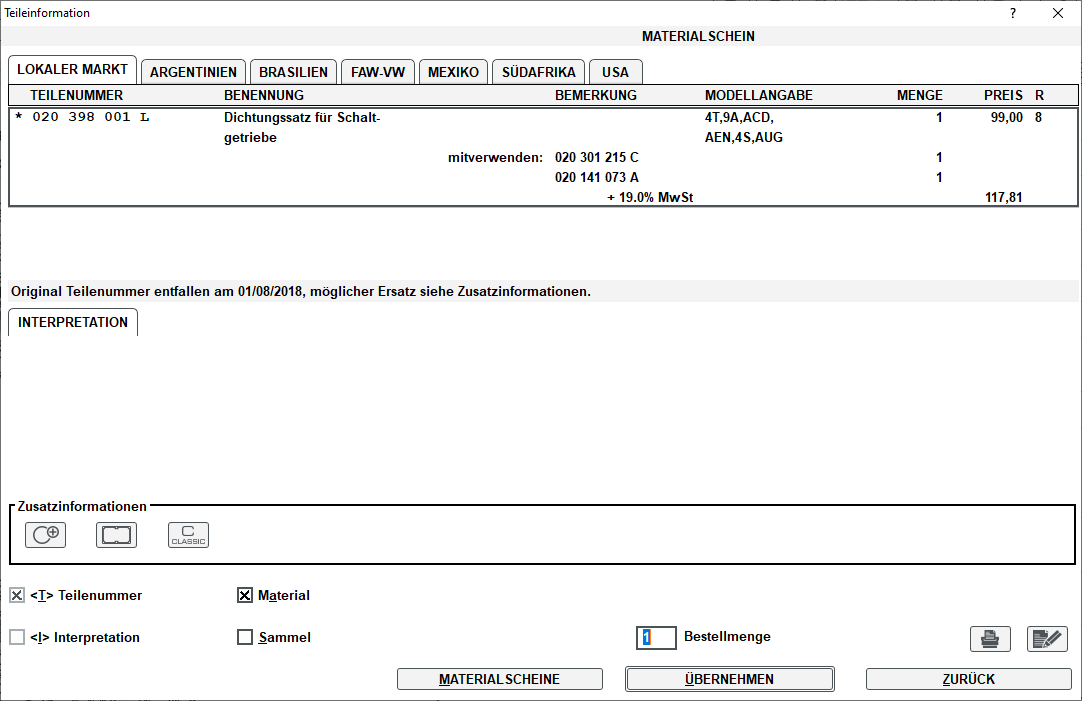Screen dimensions: 1082x701
Task: Print the Materialschein with printer icon
Action: (x=990, y=638)
